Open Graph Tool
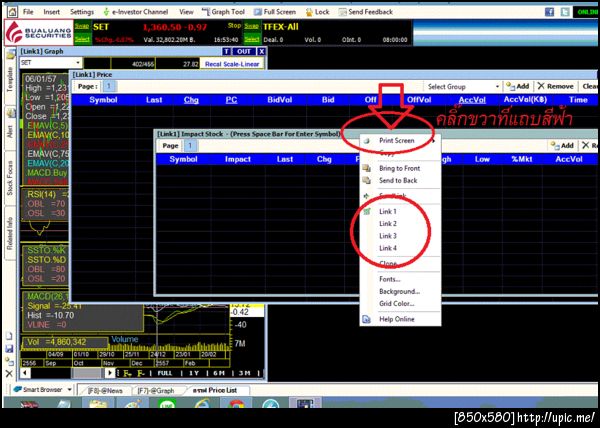 [x=223, y=12]
